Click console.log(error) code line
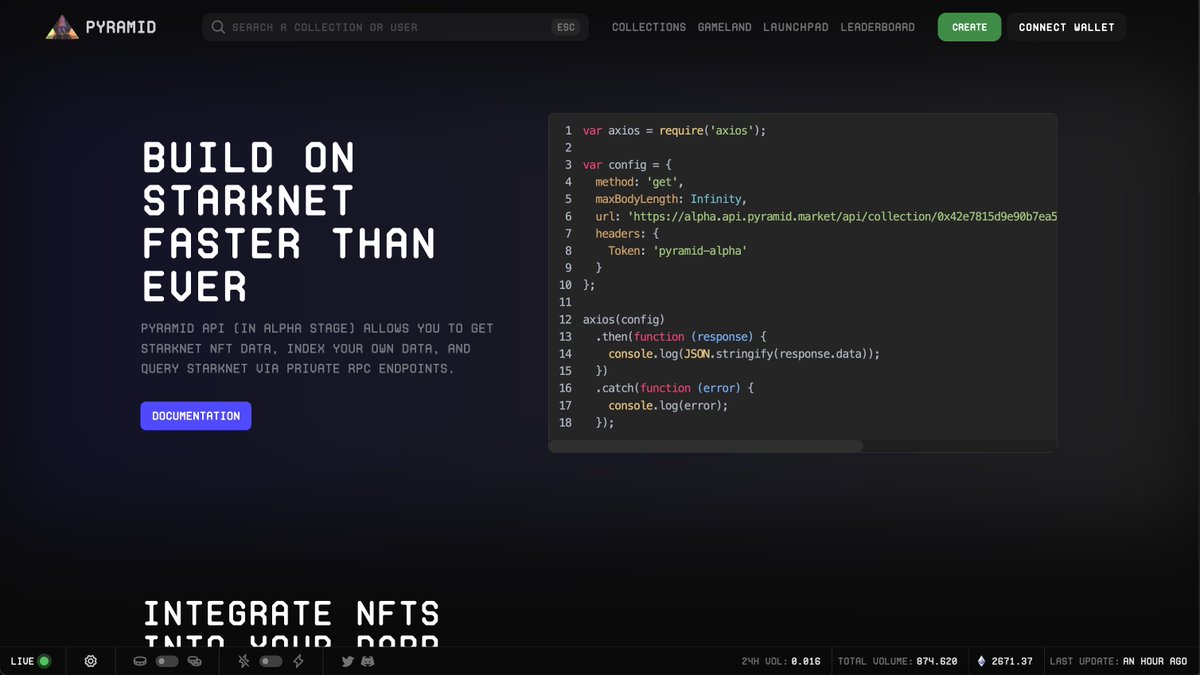The width and height of the screenshot is (1200, 675). pyautogui.click(x=668, y=405)
